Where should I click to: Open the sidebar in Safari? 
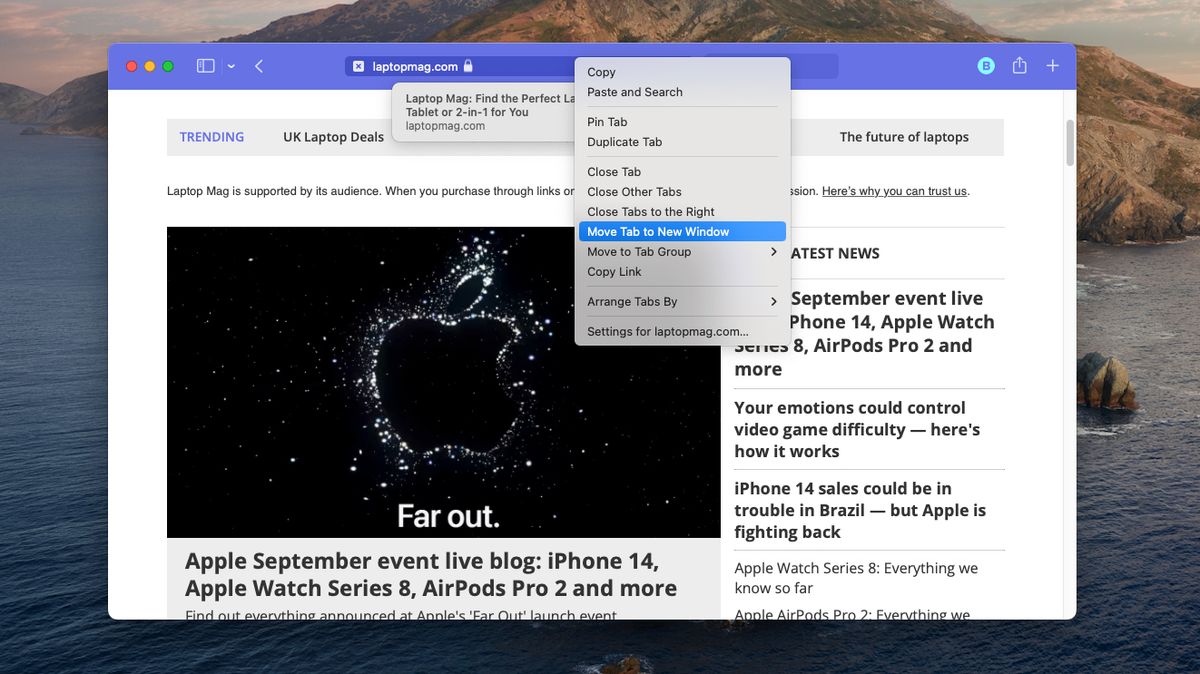tap(205, 65)
